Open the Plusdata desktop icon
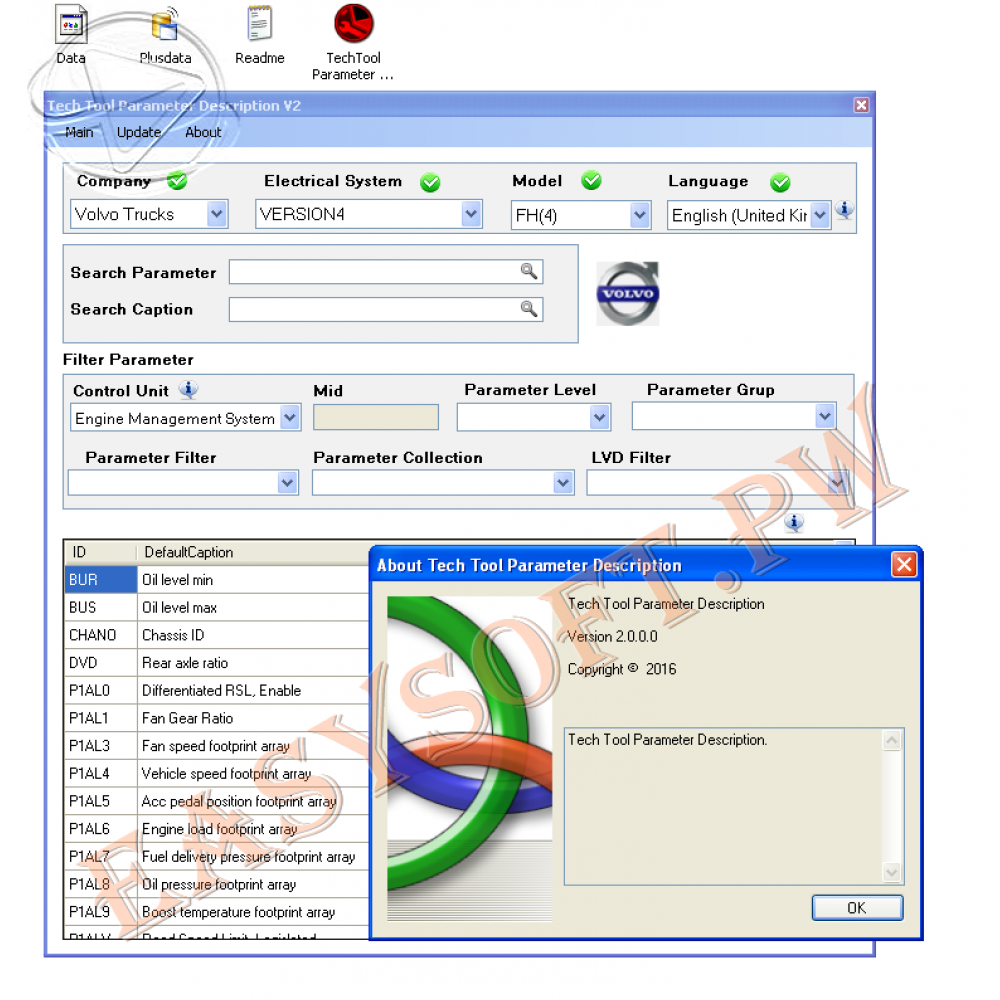 [x=165, y=35]
